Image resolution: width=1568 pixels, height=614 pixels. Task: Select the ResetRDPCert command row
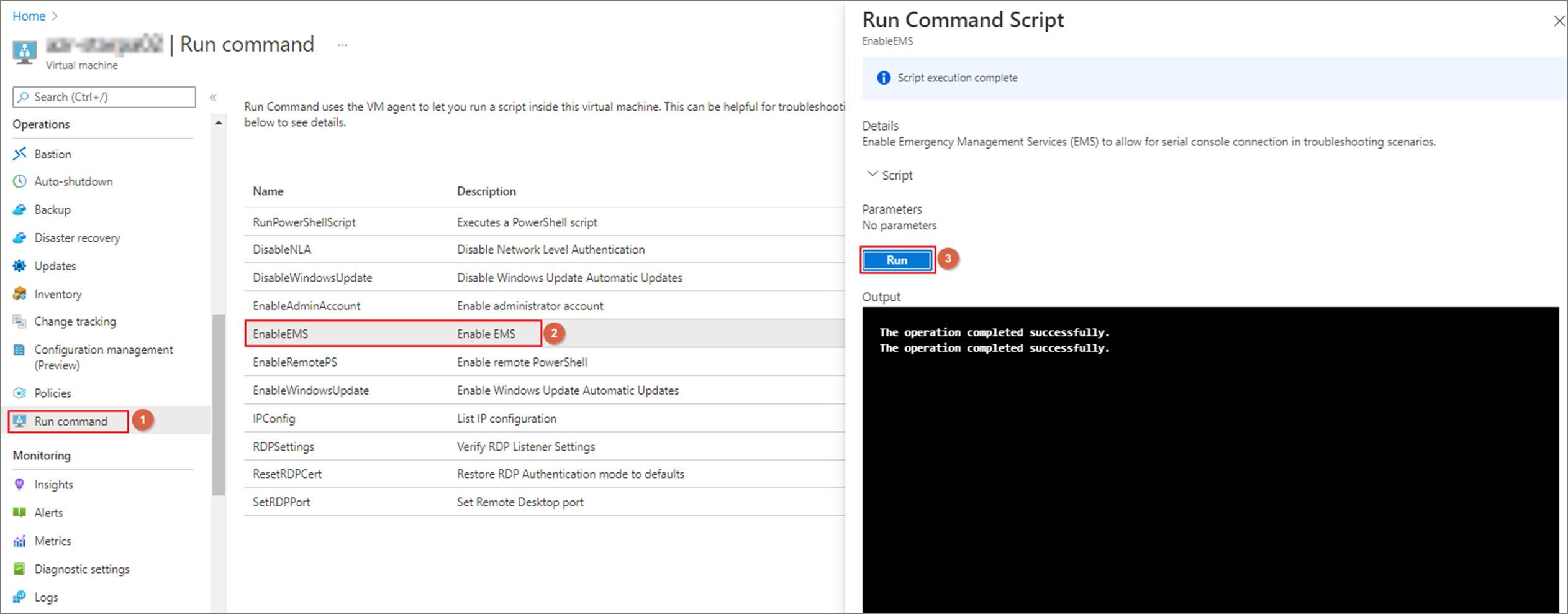pos(545,474)
